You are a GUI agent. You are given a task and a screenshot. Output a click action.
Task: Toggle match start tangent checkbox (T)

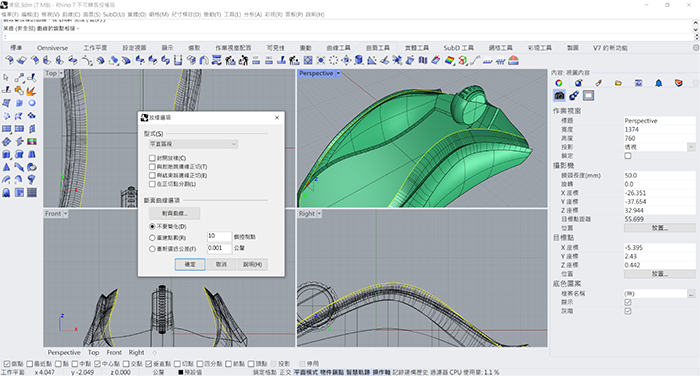152,167
